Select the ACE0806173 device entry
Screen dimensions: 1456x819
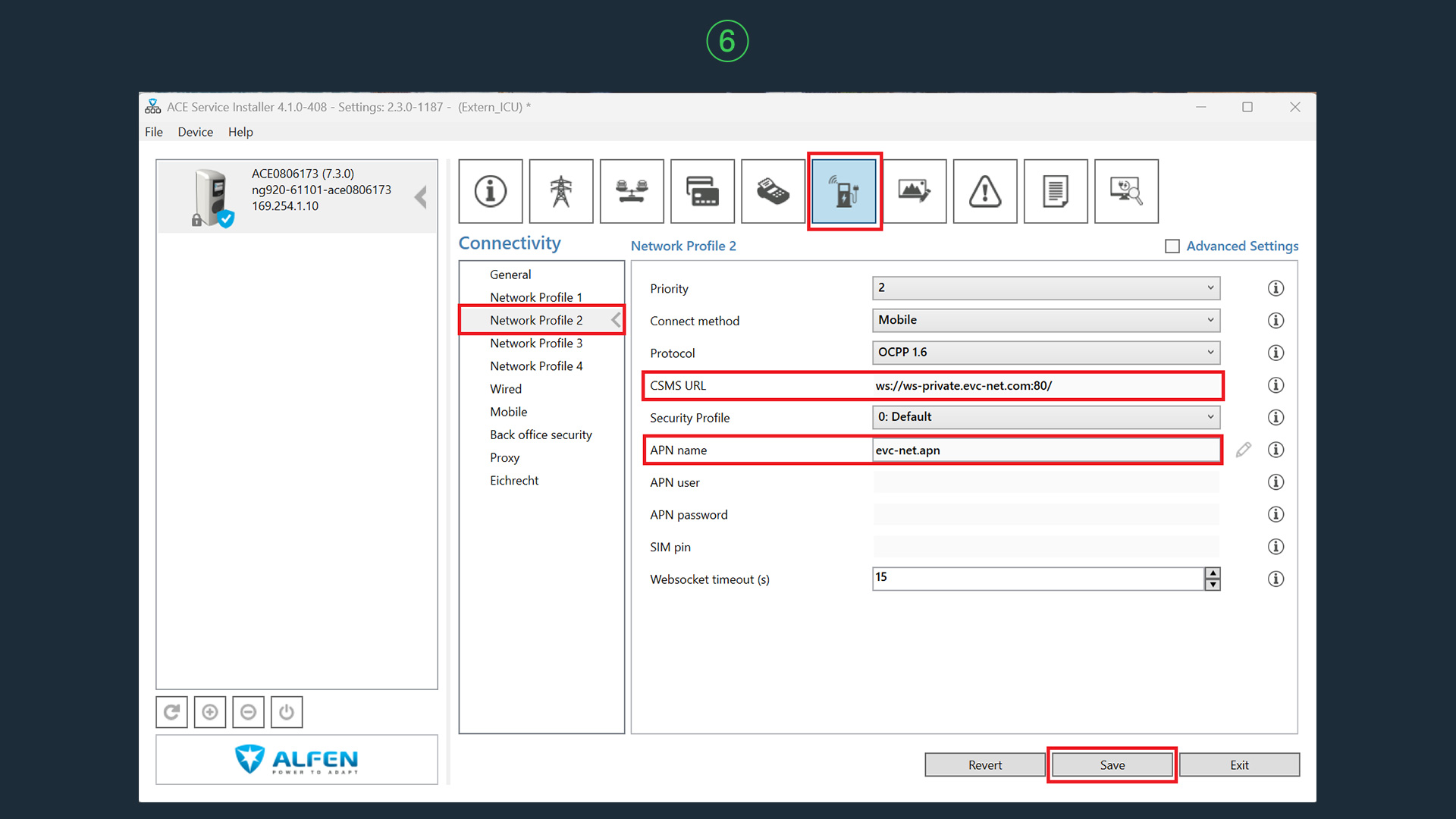point(297,196)
